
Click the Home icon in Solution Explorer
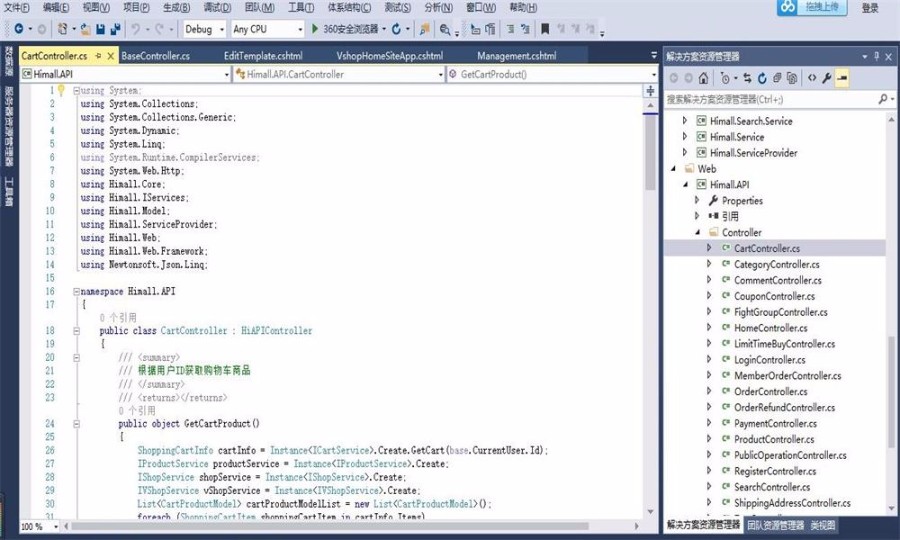click(x=704, y=77)
